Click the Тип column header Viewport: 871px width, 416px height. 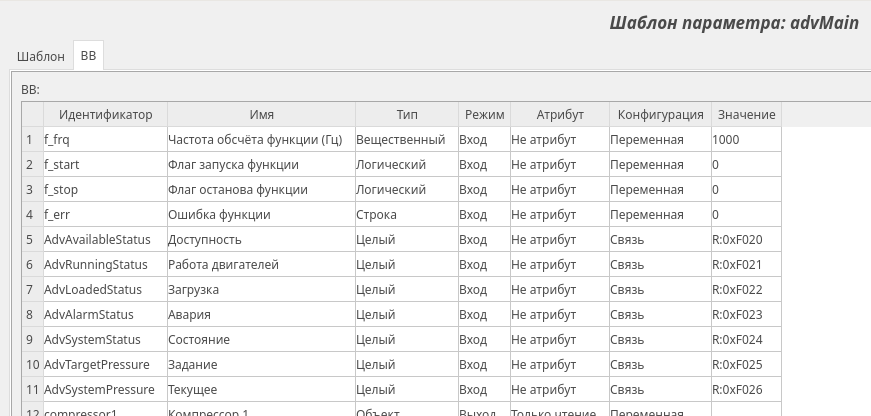click(407, 115)
